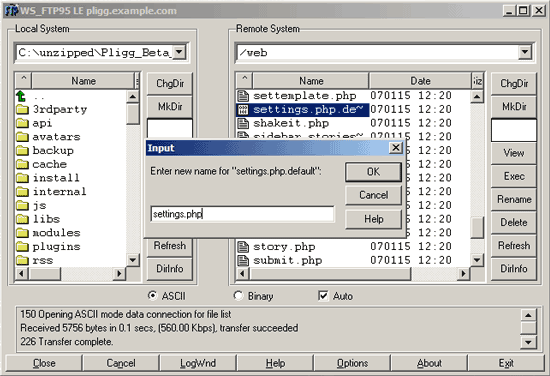Click the parent directory up-arrow icon in local list
The height and width of the screenshot is (376, 550).
21,96
